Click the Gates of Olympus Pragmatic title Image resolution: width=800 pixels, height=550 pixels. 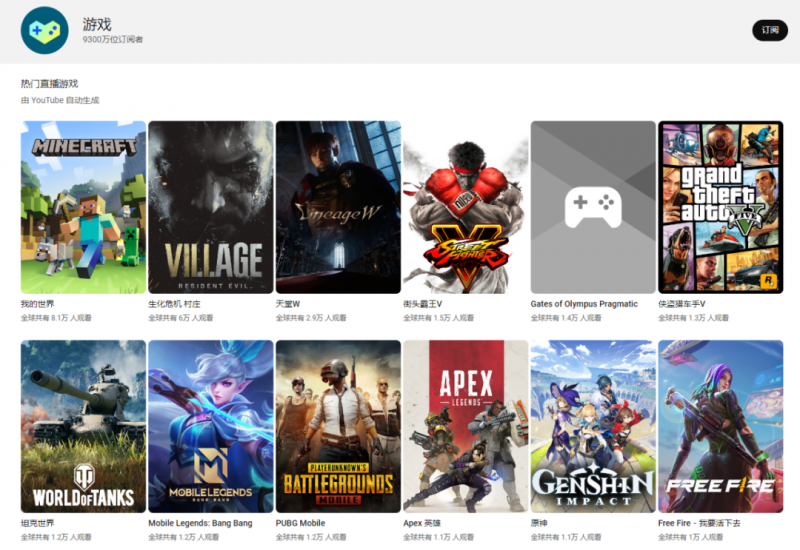[584, 304]
